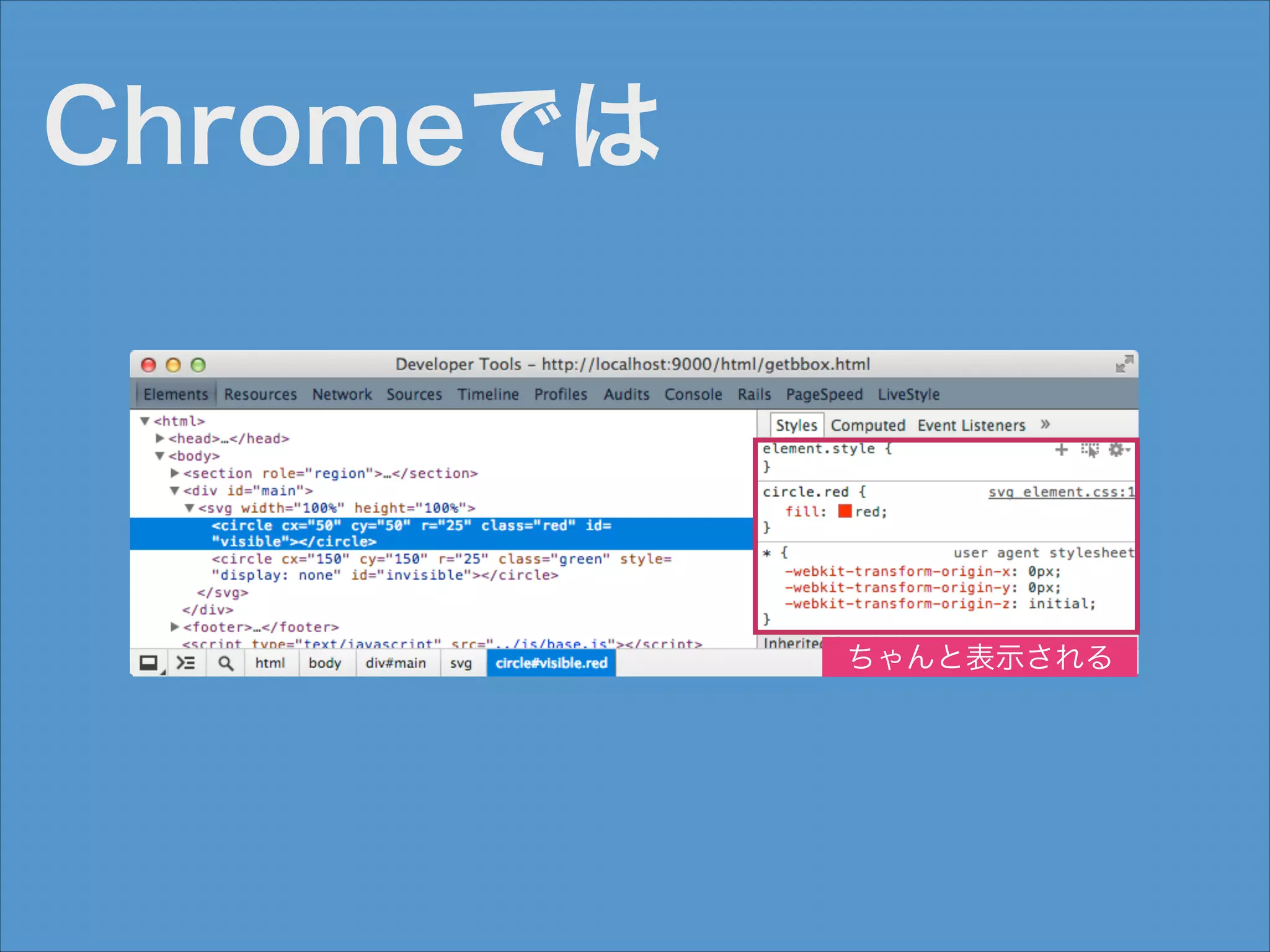Switch to the Resources tab
This screenshot has width=1270, height=952.
(260, 394)
